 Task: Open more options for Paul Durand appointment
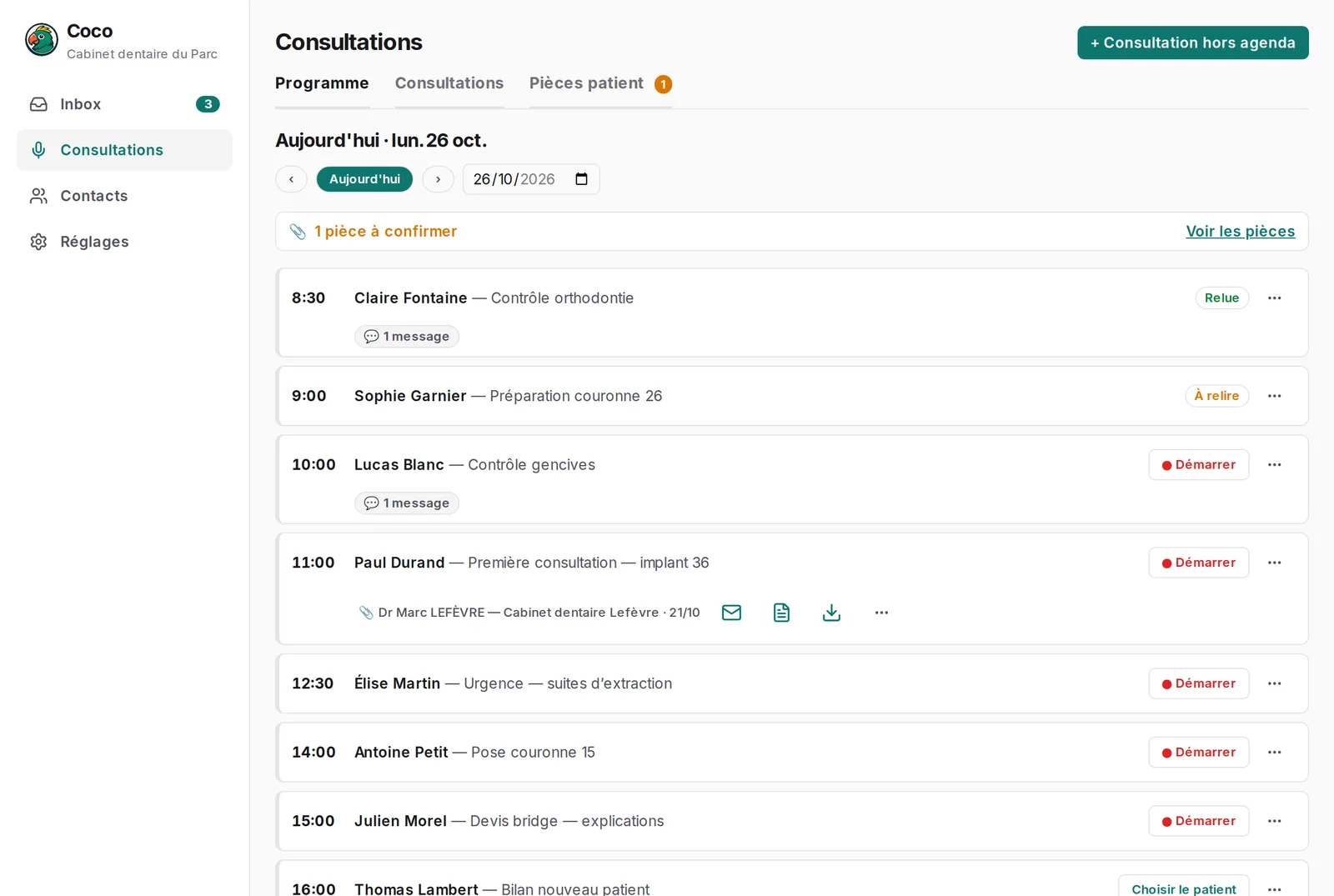click(x=1275, y=563)
